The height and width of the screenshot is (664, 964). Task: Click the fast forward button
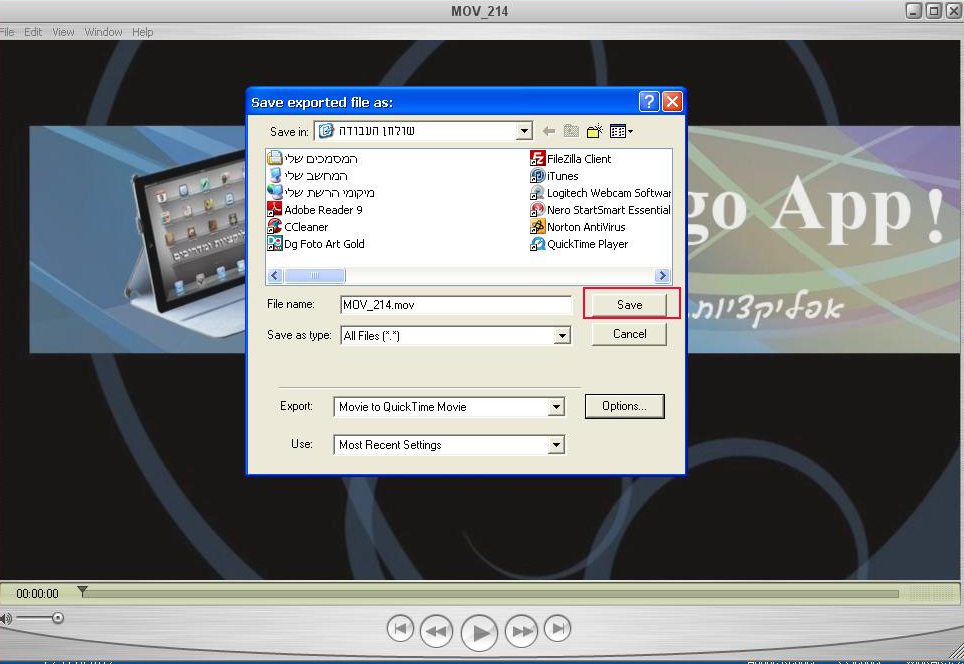(x=521, y=631)
